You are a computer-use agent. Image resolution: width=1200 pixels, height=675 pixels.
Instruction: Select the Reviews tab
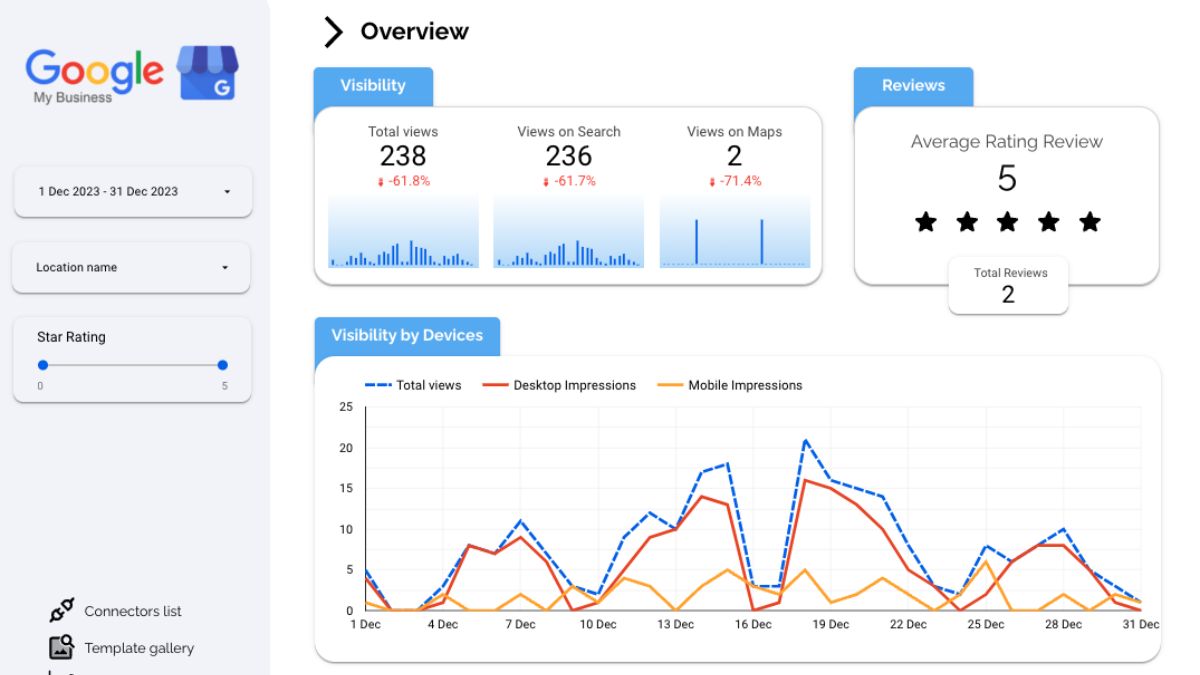tap(913, 86)
